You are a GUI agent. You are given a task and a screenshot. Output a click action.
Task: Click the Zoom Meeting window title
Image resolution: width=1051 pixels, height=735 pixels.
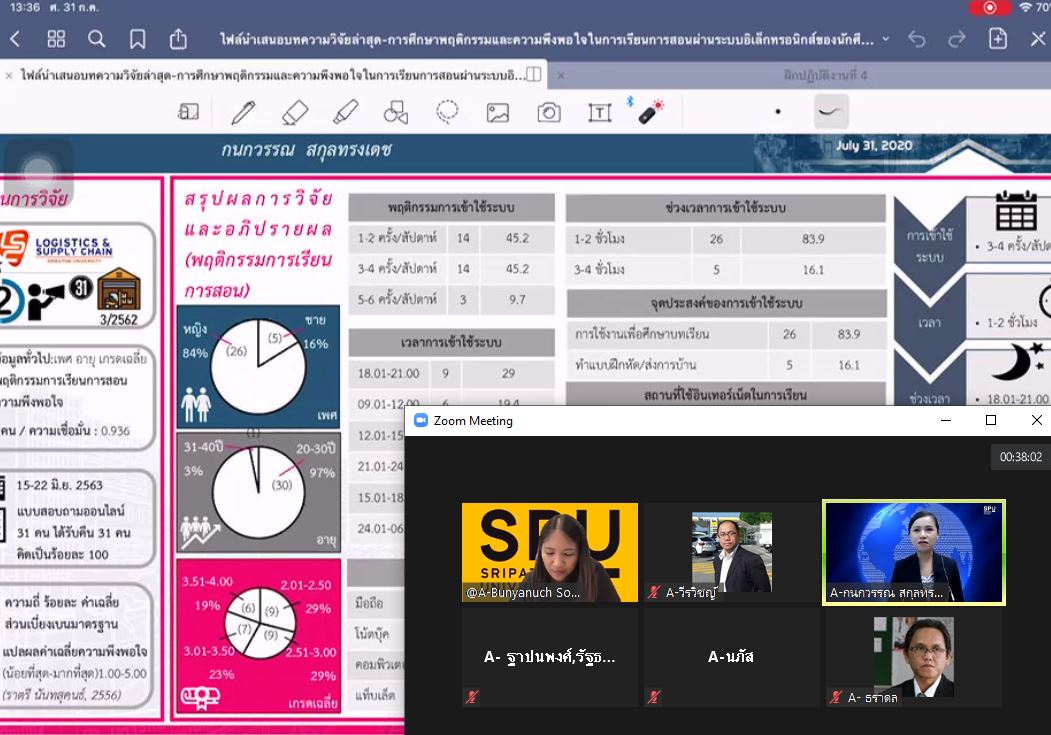(473, 421)
